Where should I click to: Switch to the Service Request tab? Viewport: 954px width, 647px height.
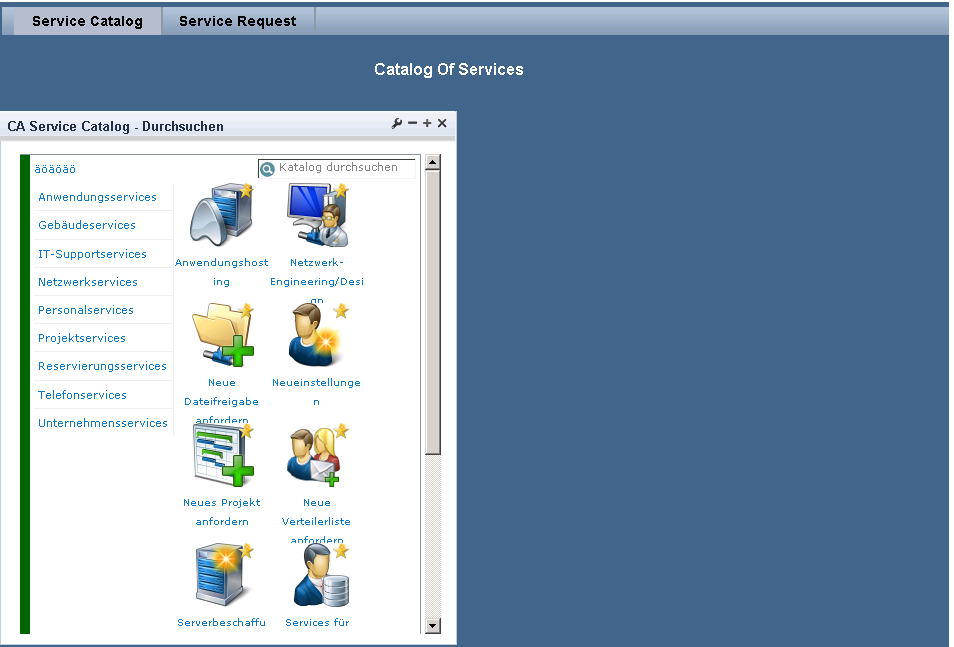pos(237,21)
